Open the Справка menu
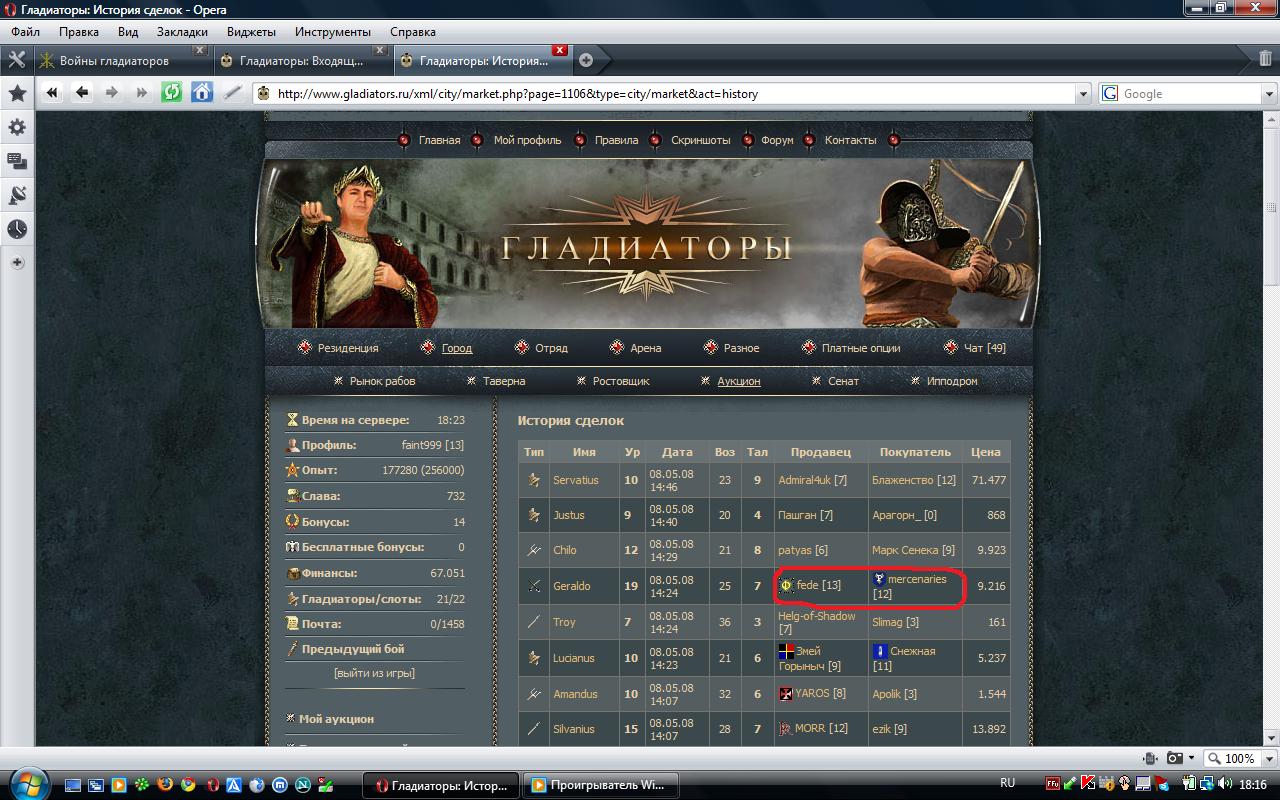The height and width of the screenshot is (800, 1280). (412, 32)
